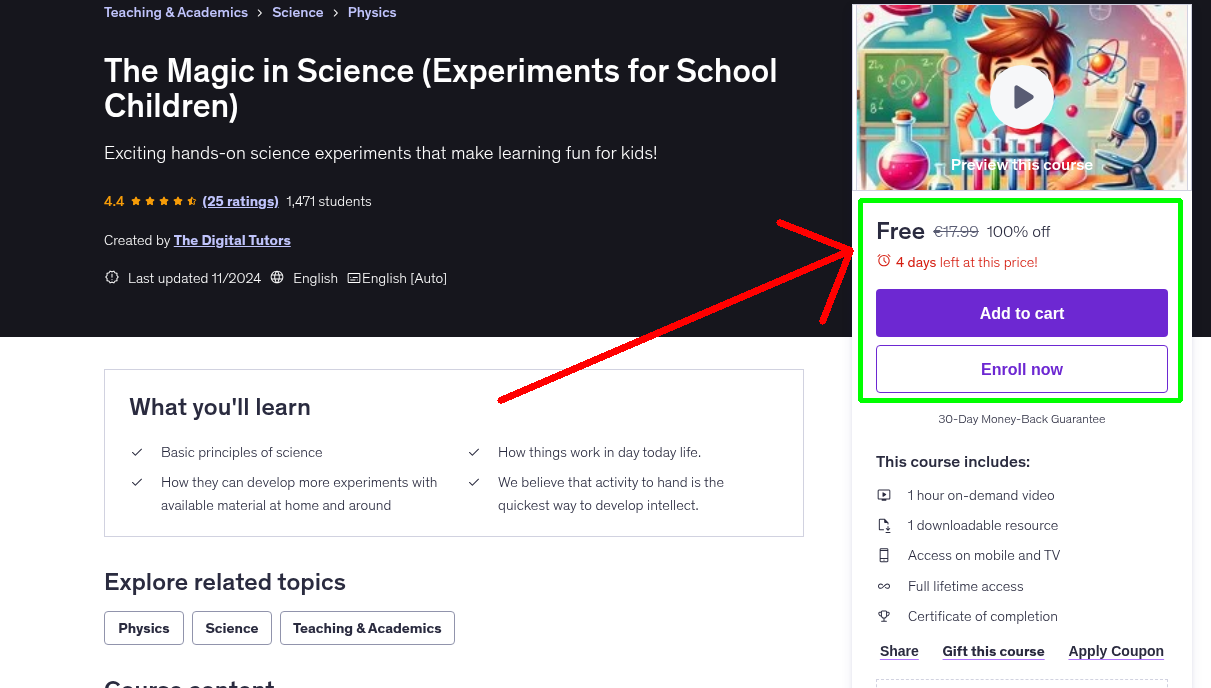The image size is (1211, 688).
Task: Click the clock icon beside Last updated 11/2024
Action: (111, 278)
